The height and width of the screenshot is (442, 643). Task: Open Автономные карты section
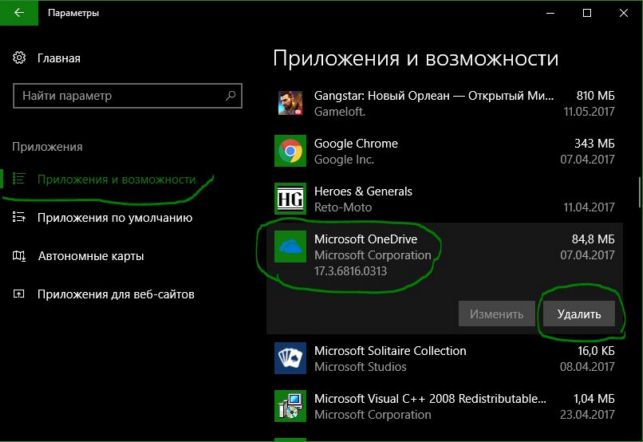pos(91,256)
